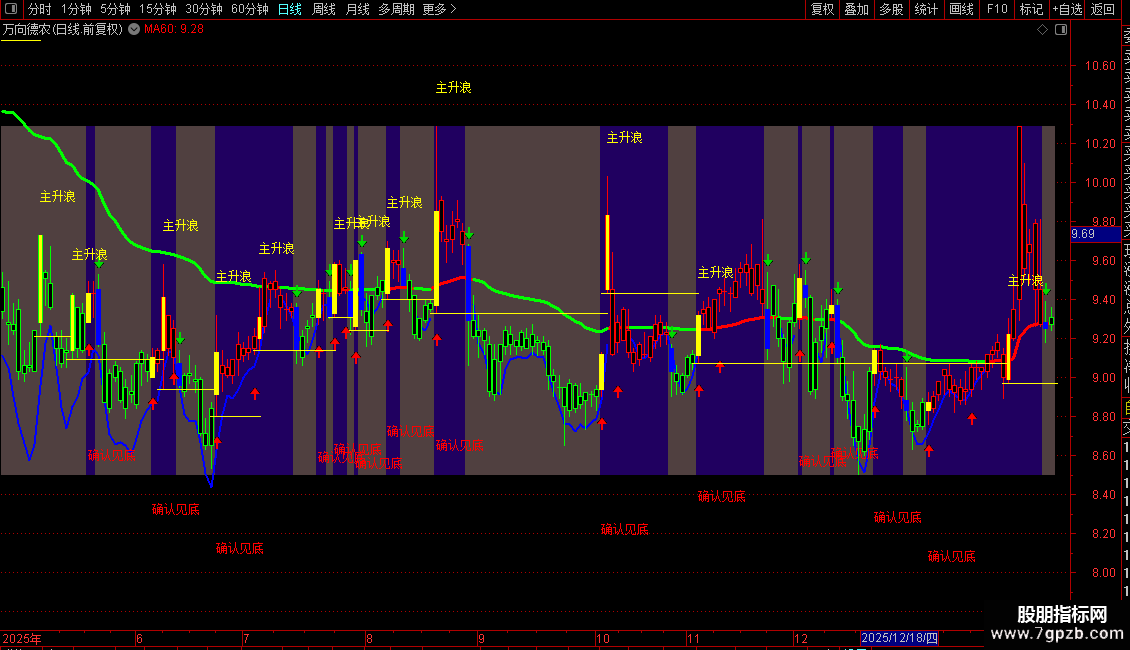Click month 10 on the time axis
1130x650 pixels.
(x=602, y=638)
